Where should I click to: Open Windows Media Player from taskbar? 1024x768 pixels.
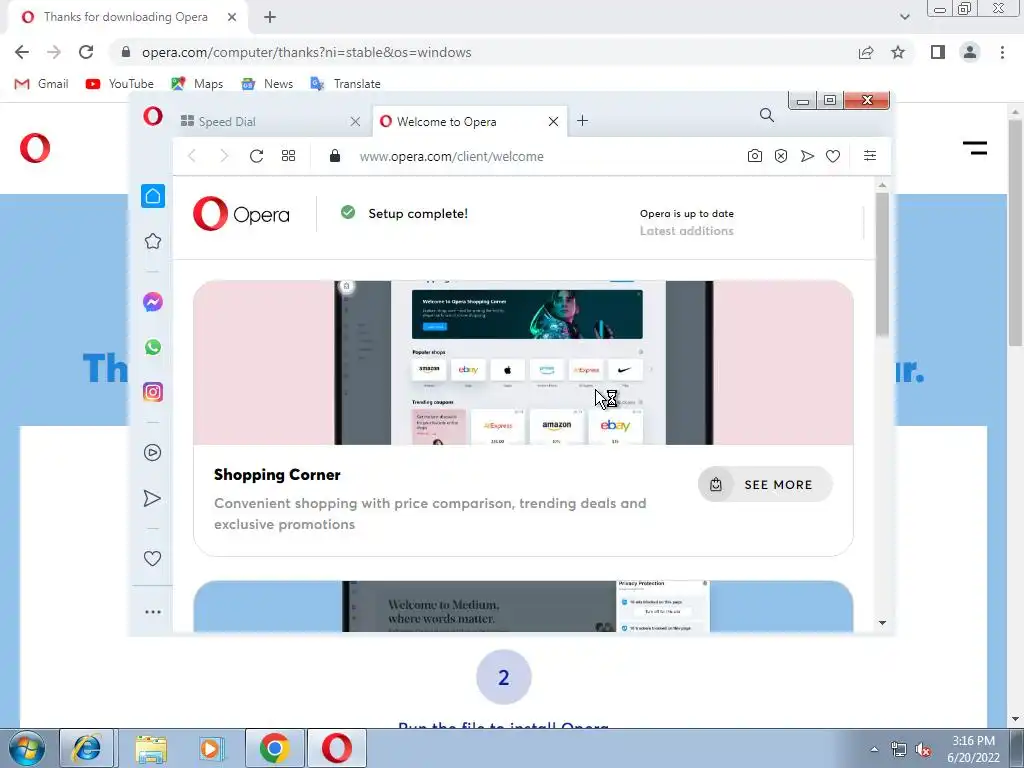click(x=211, y=748)
